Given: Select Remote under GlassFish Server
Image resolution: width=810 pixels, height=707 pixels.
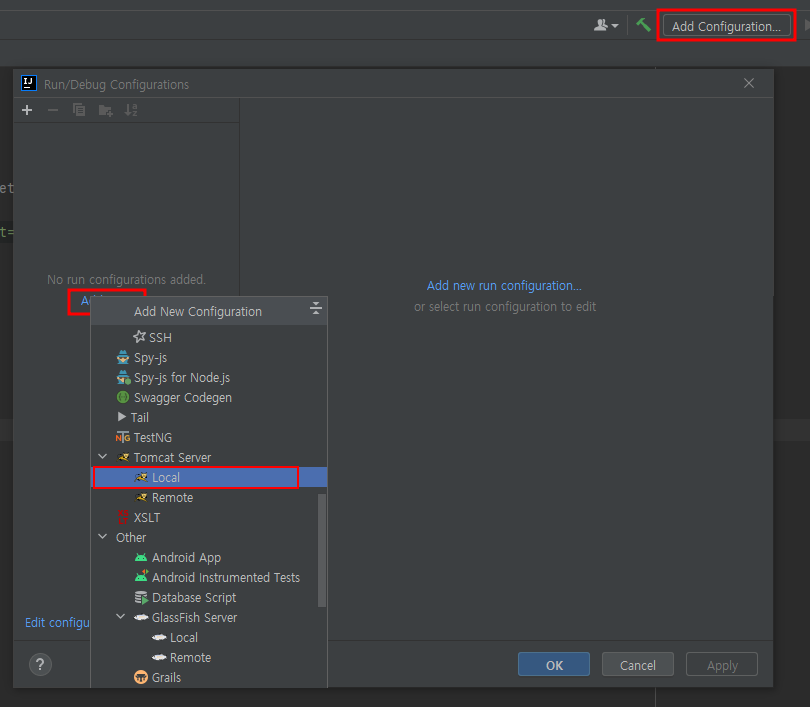Looking at the screenshot, I should pyautogui.click(x=209, y=657).
